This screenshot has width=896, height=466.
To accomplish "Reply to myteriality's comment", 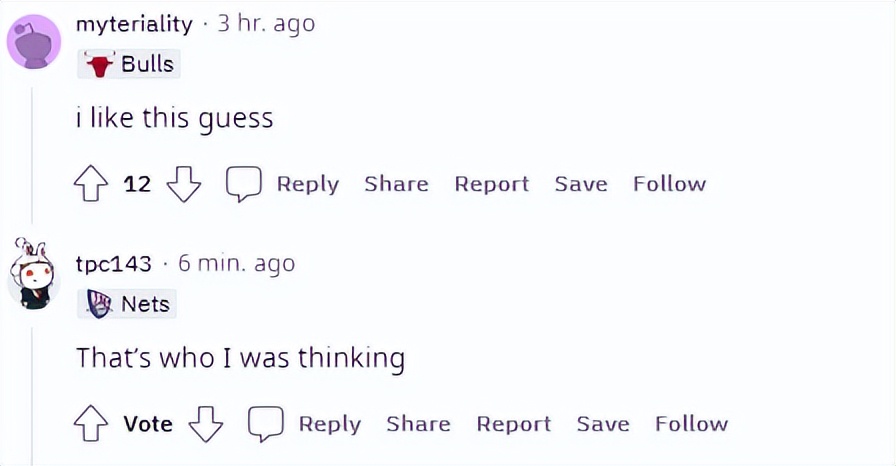I will point(308,184).
